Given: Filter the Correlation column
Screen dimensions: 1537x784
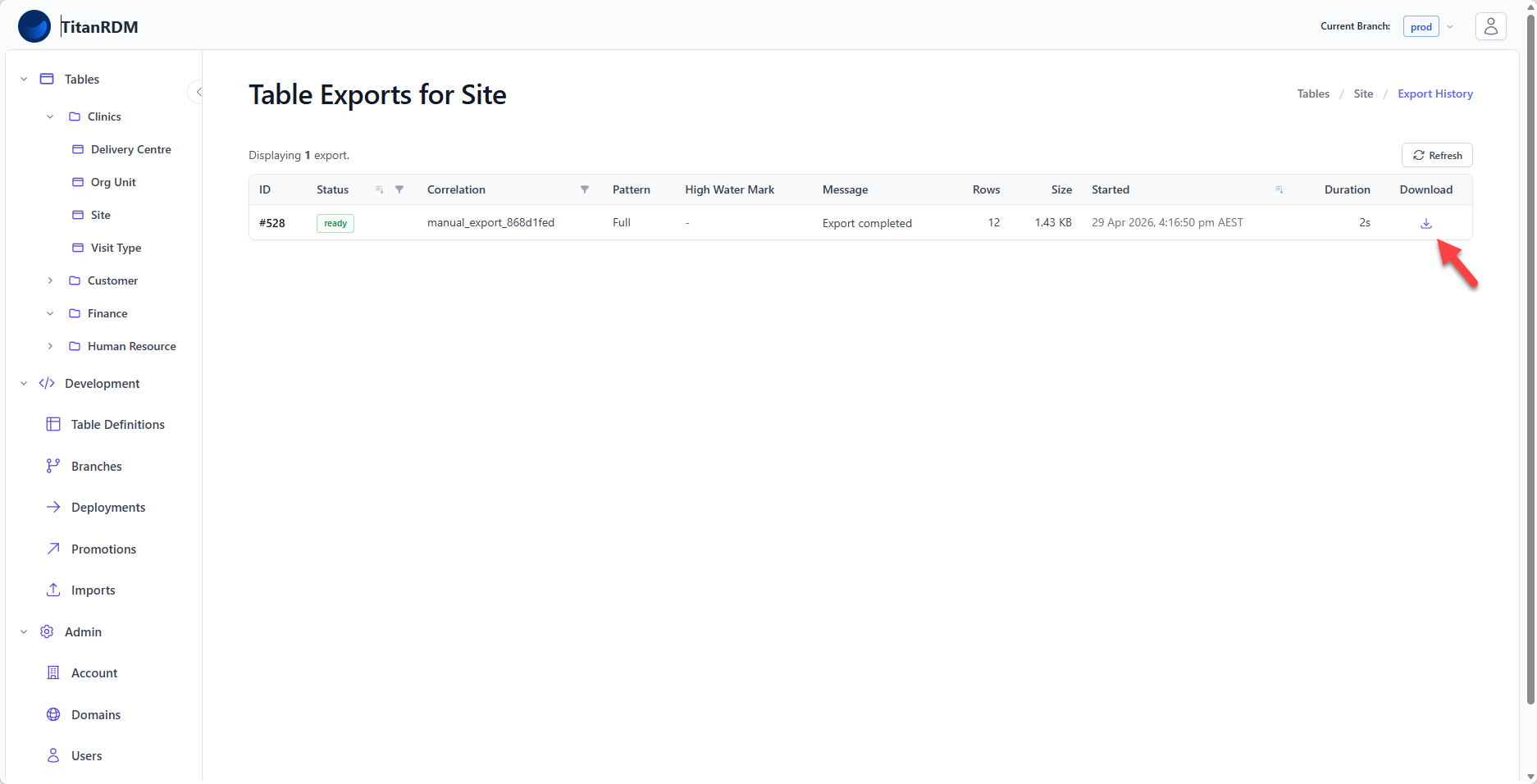Looking at the screenshot, I should [585, 189].
